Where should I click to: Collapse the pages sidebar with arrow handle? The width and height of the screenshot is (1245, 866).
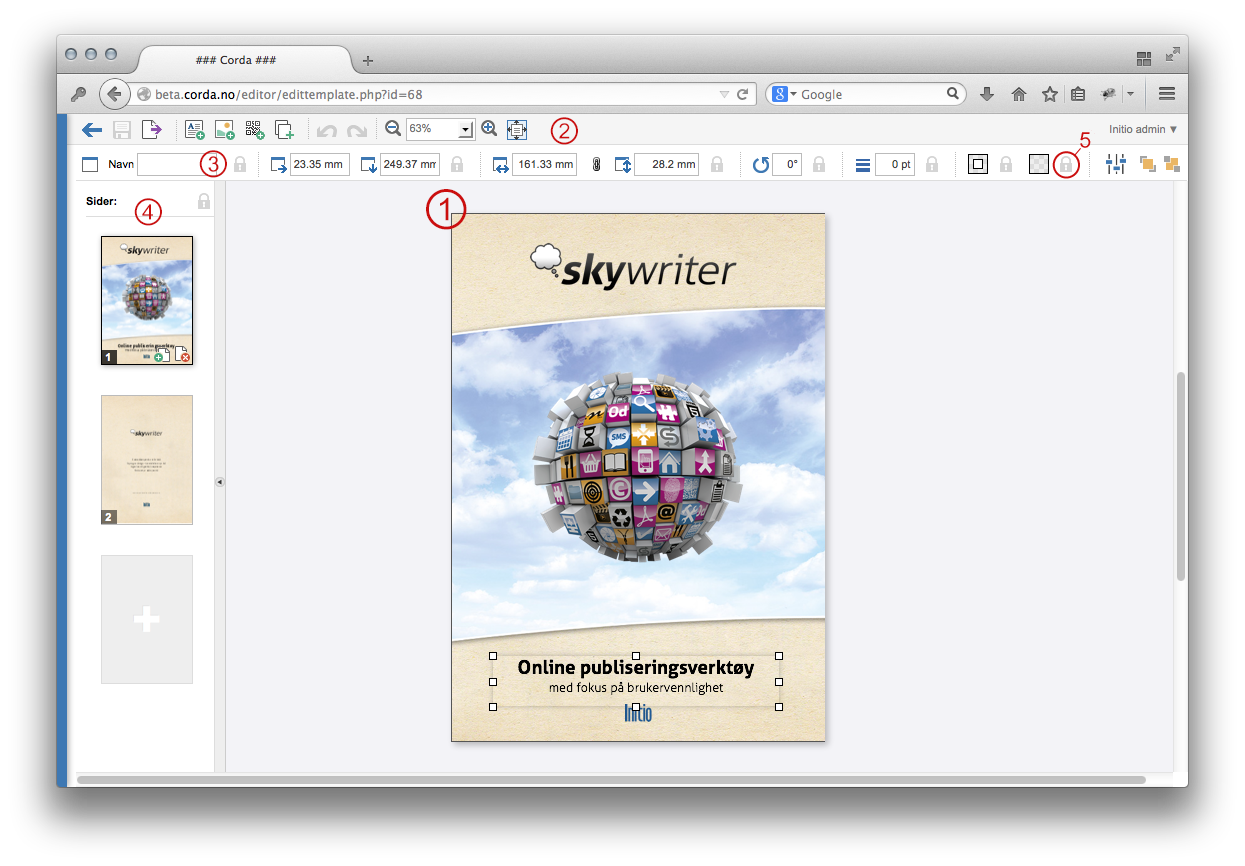(x=220, y=482)
